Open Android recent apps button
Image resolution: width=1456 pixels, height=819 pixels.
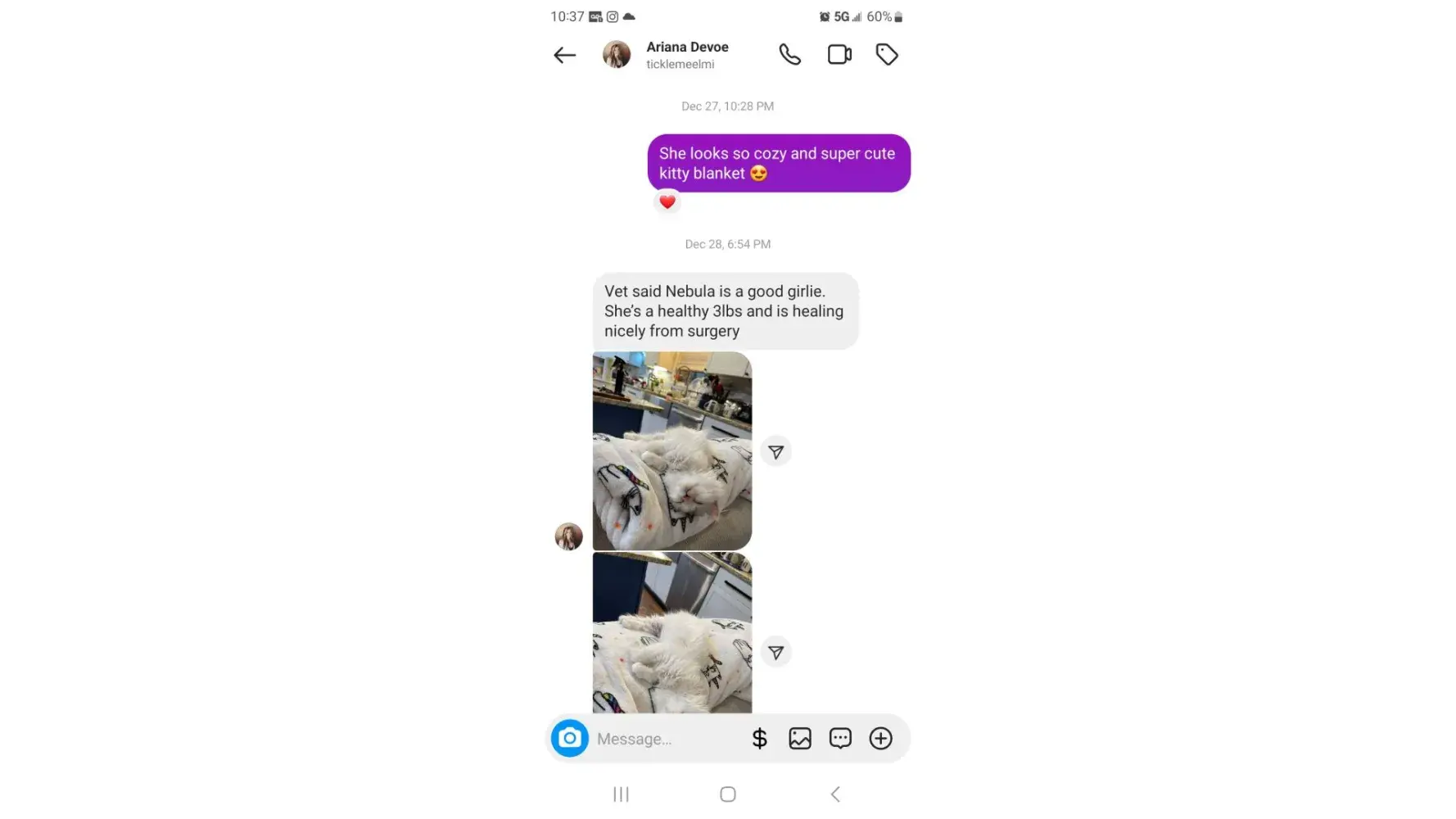click(622, 794)
